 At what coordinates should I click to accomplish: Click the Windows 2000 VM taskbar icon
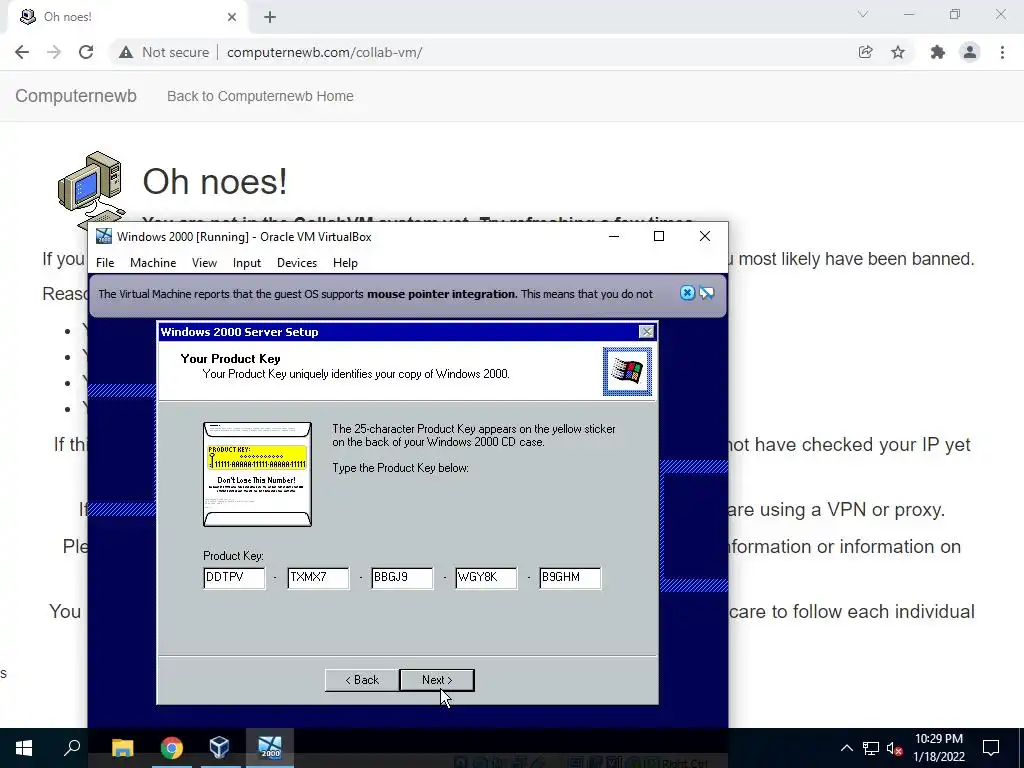[x=270, y=748]
